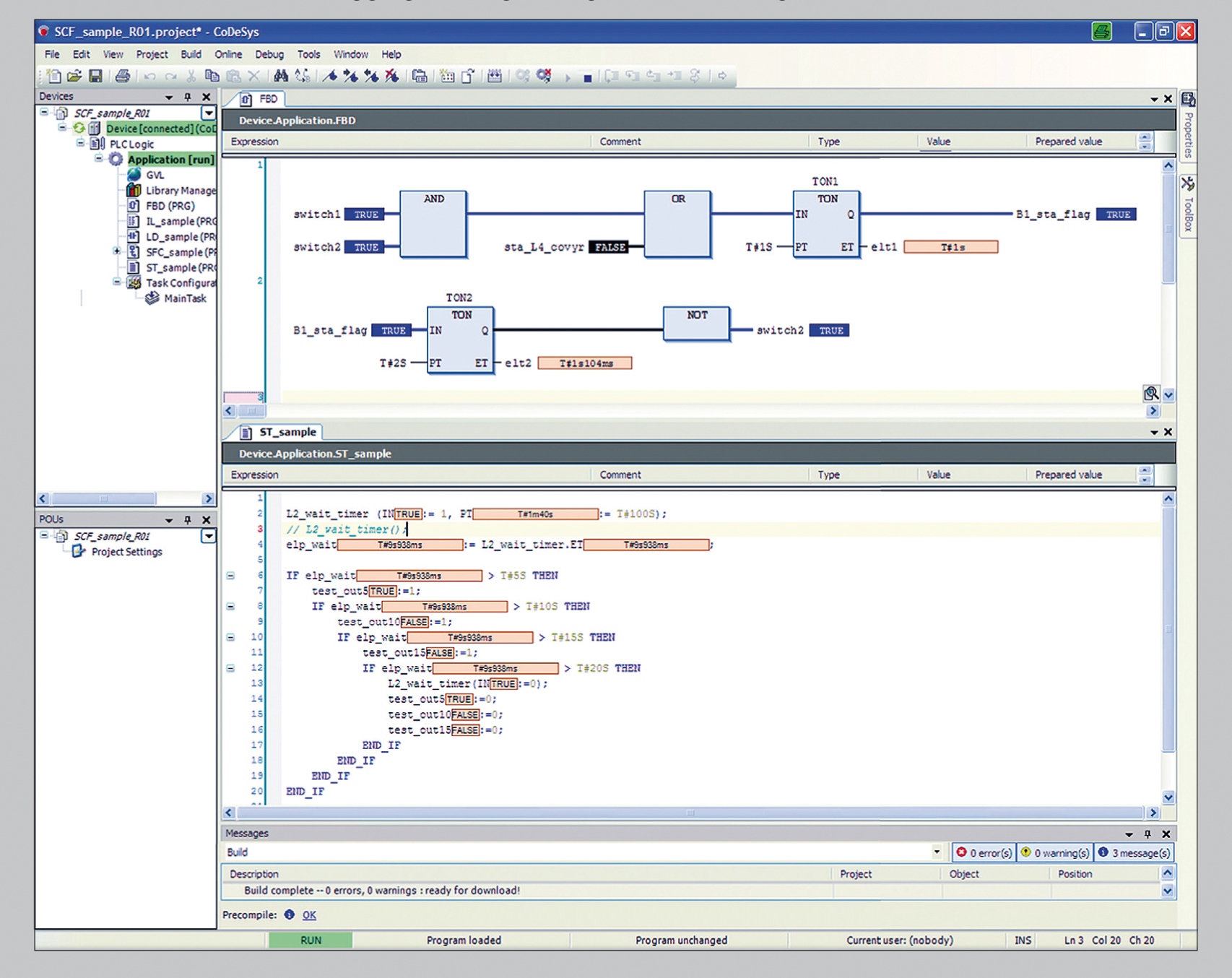1232x978 pixels.
Task: Click the binoculars Find icon
Action: [x=281, y=76]
